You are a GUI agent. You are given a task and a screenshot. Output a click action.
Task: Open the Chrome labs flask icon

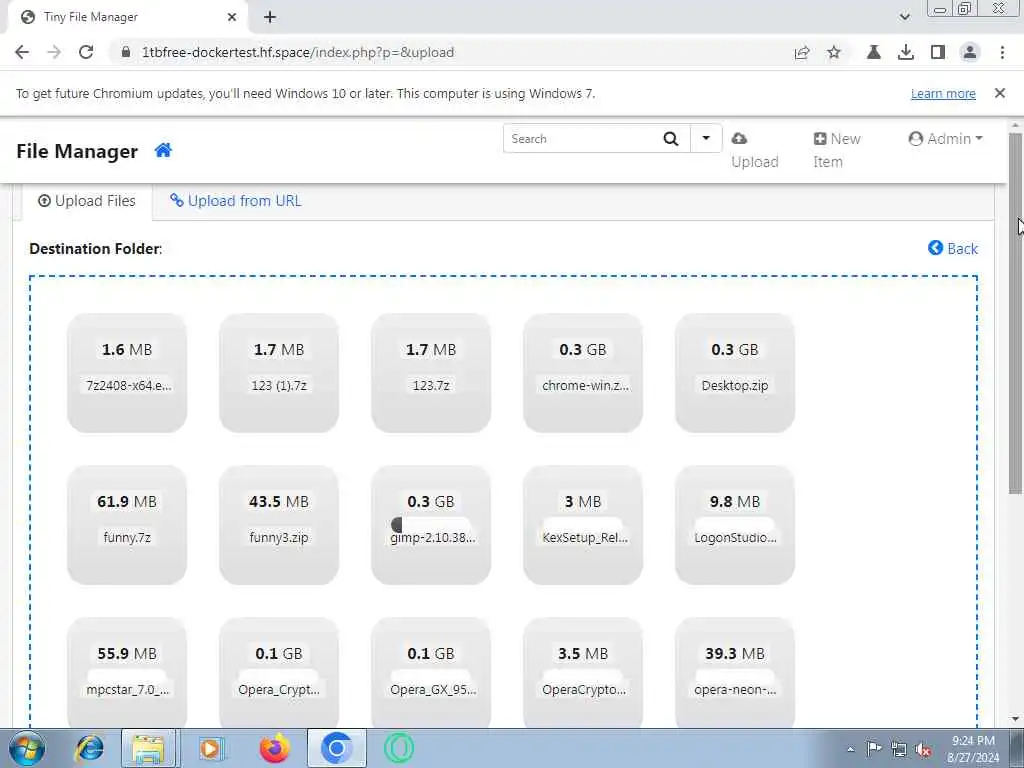pos(873,52)
